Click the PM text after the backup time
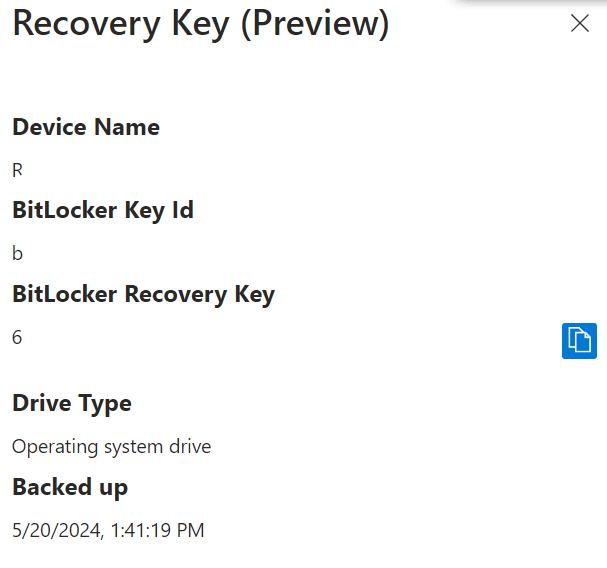 [x=190, y=530]
